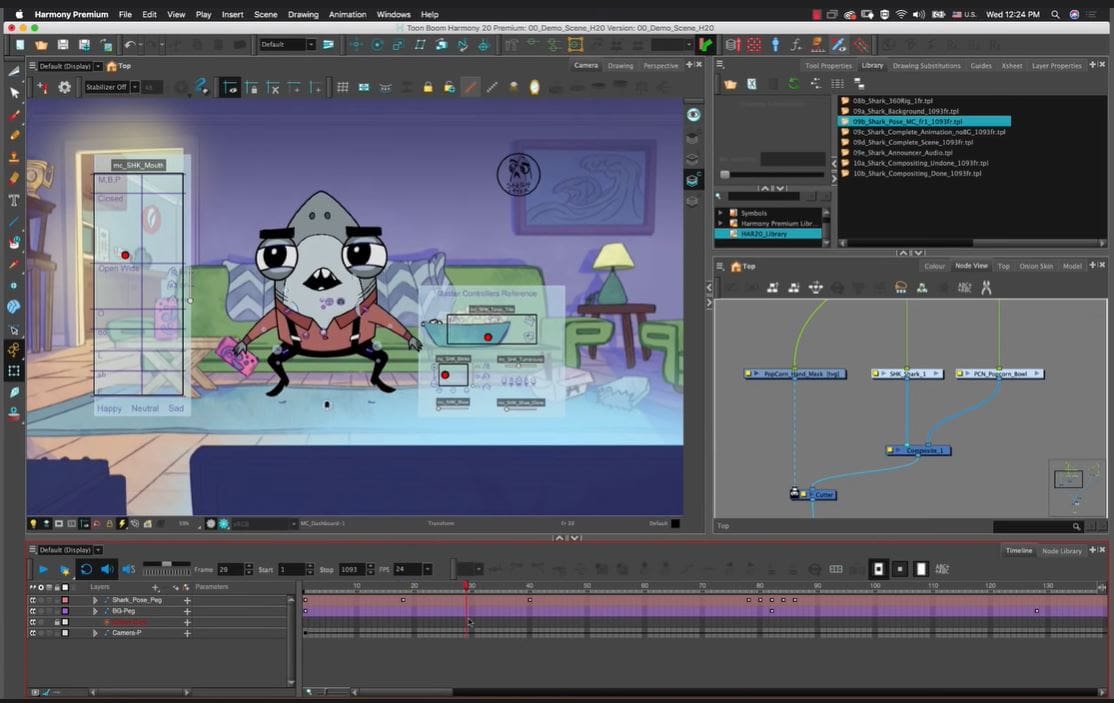Click the ABC rename icon in Node View toolbar

click(x=964, y=288)
